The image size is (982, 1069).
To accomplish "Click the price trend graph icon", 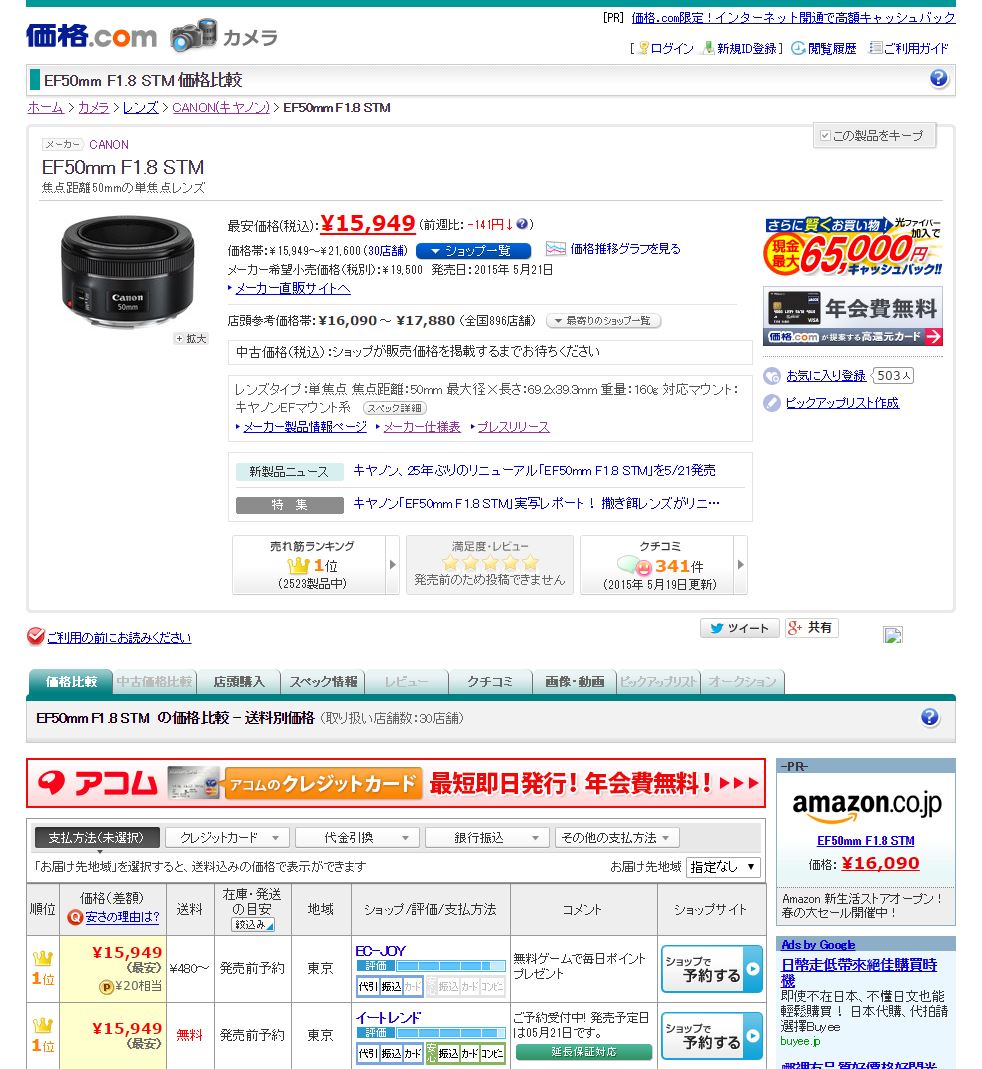I will [556, 249].
